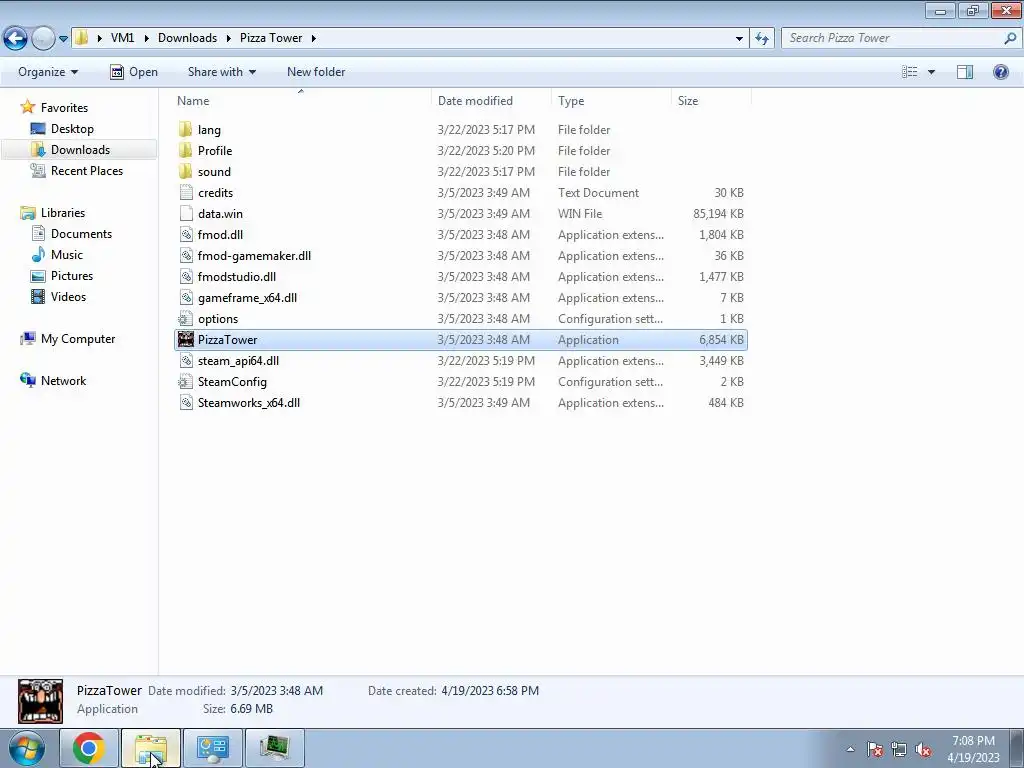The image size is (1024, 768).
Task: Select the fmod-gamemaker.dll file icon
Action: tap(185, 255)
